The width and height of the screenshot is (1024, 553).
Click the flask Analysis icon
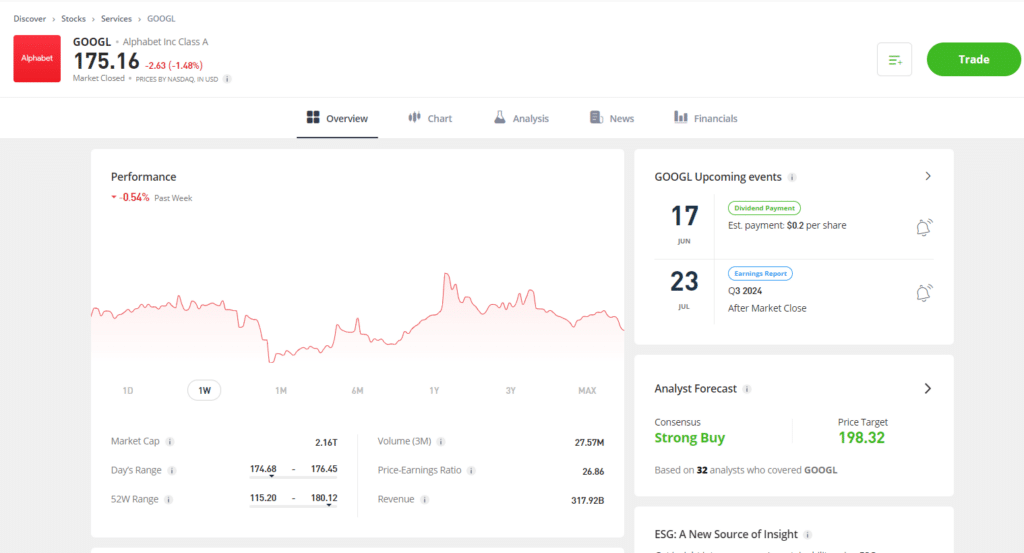(x=500, y=117)
